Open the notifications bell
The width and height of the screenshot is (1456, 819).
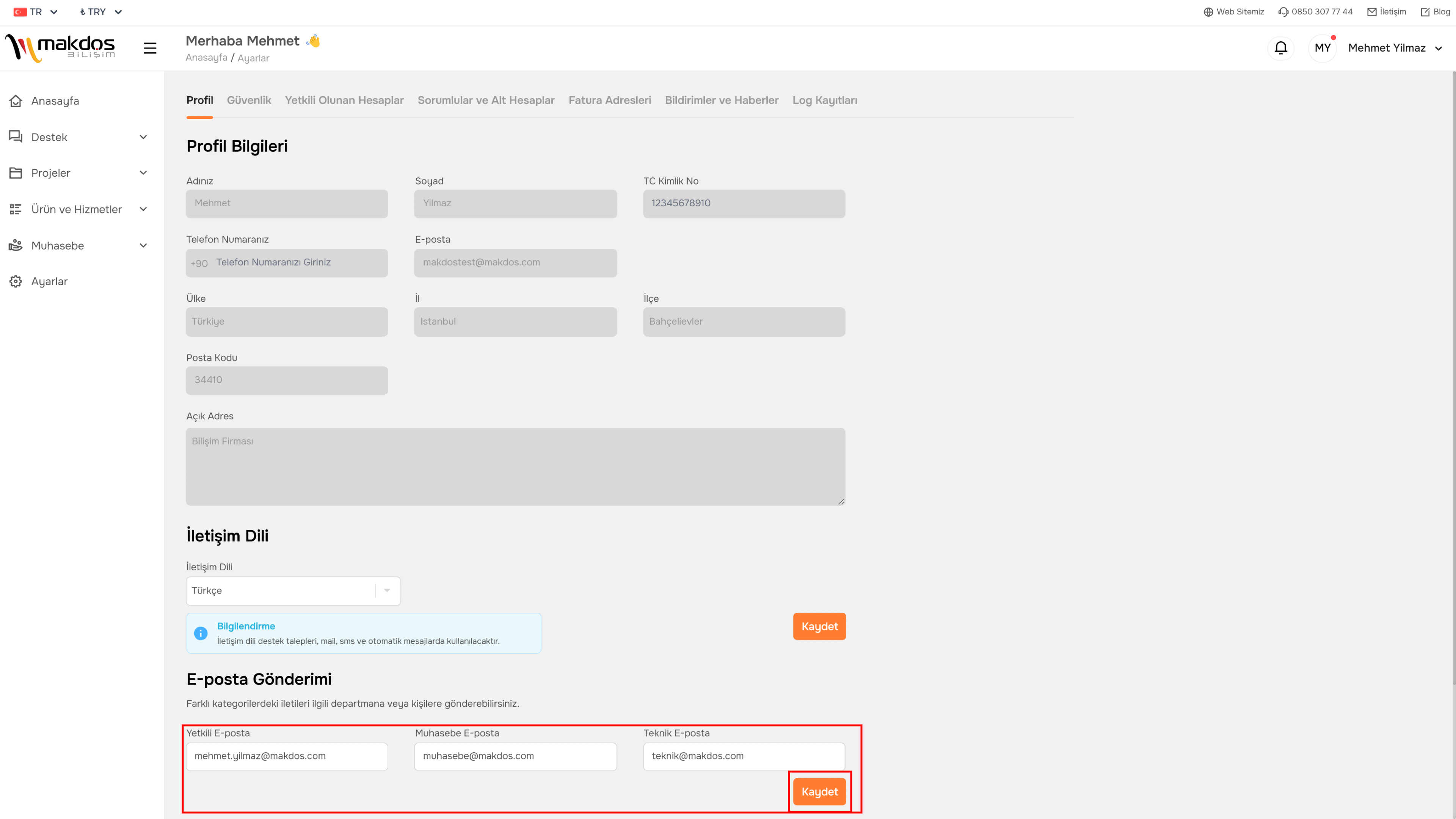[1281, 48]
